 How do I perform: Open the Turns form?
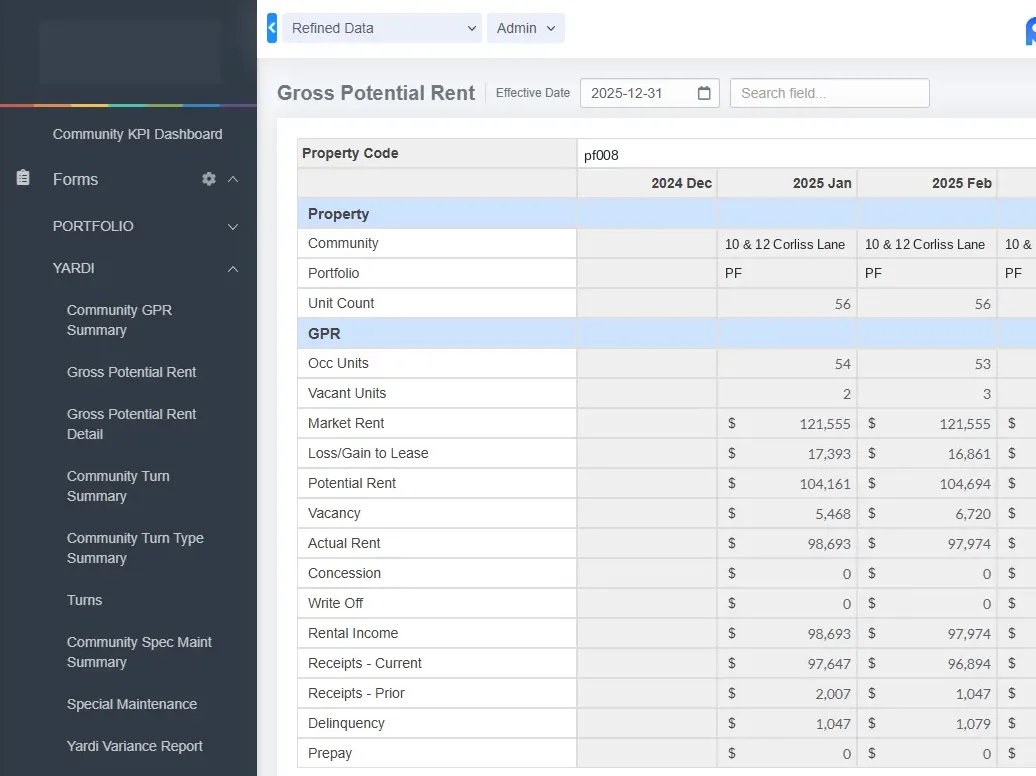(x=85, y=600)
